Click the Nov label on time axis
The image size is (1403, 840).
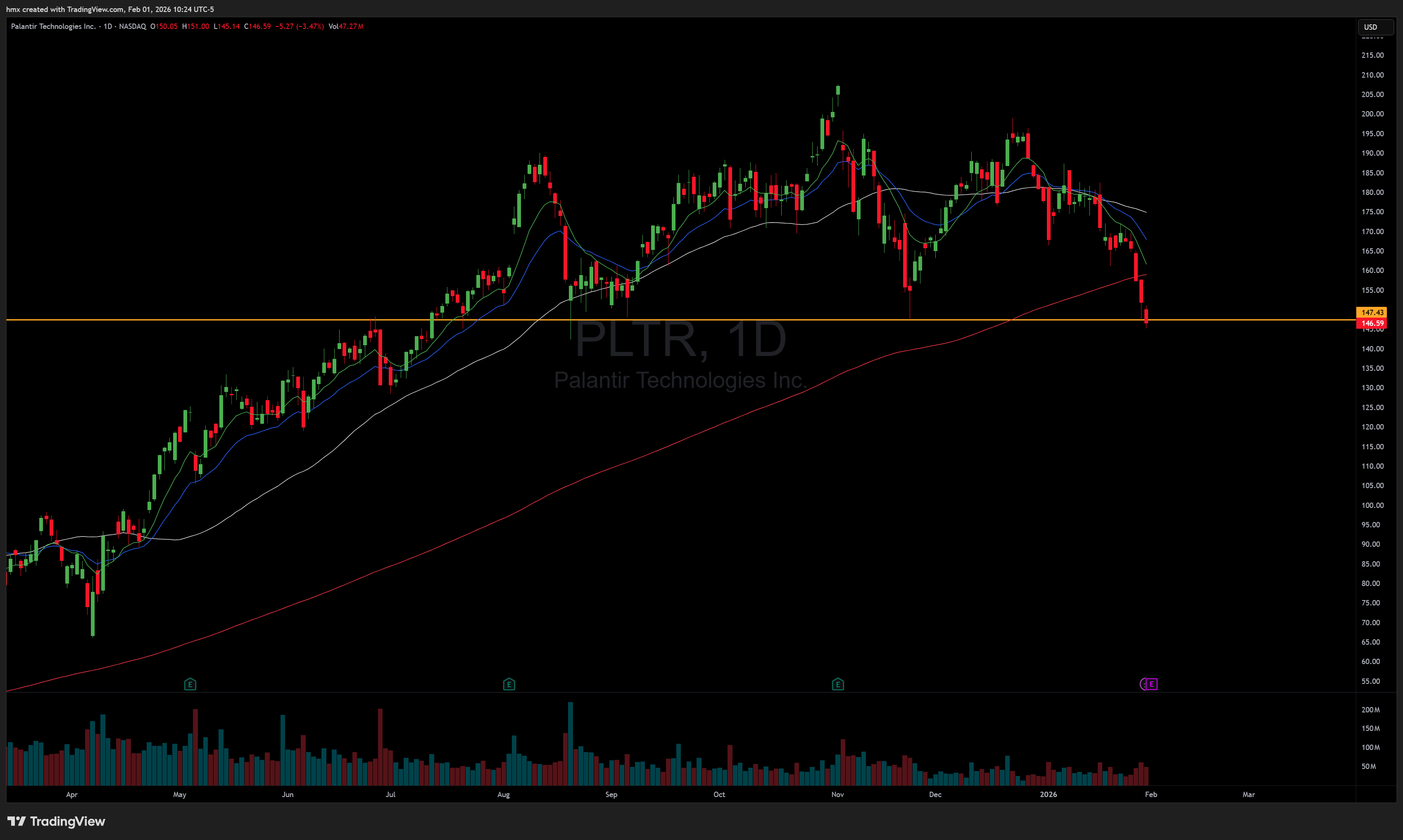[x=837, y=794]
